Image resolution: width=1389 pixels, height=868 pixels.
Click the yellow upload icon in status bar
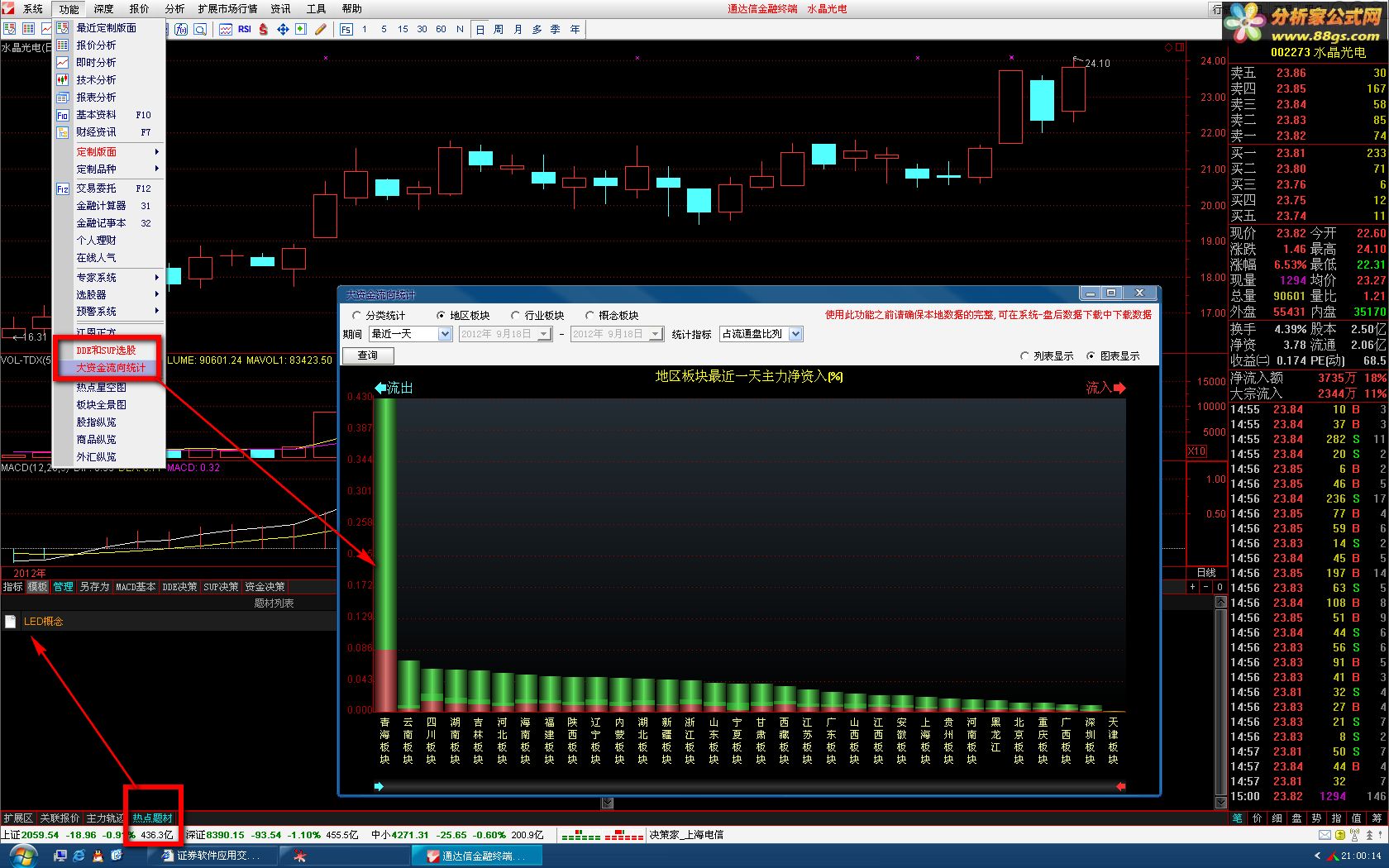(x=1339, y=835)
